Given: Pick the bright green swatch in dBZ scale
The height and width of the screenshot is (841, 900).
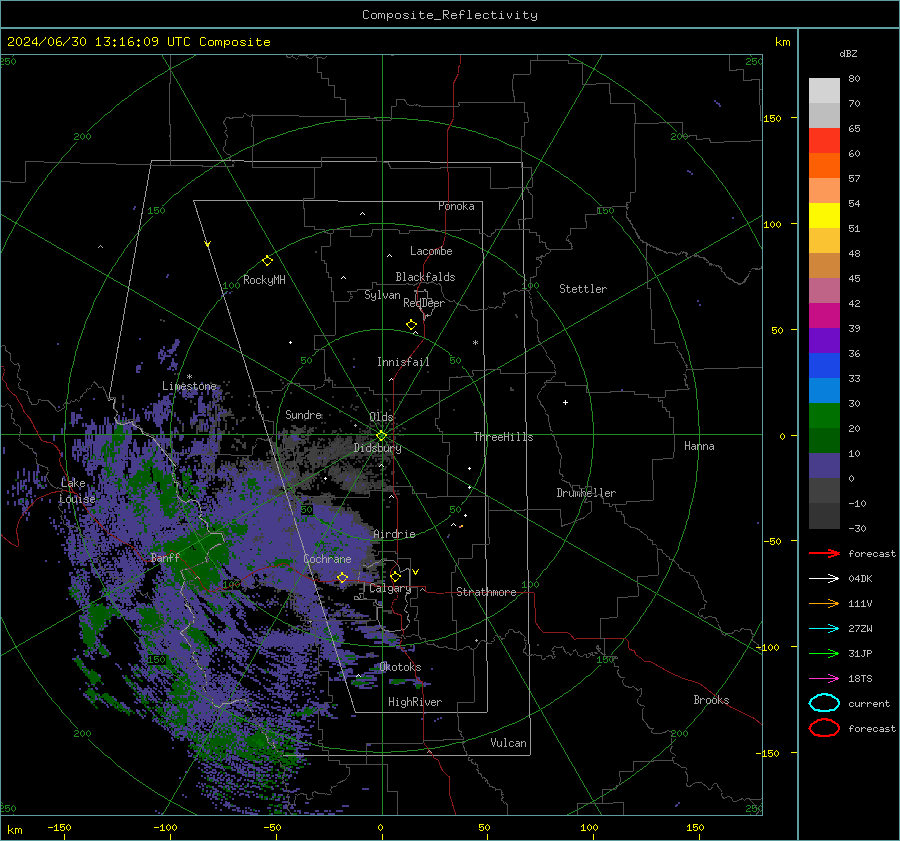Looking at the screenshot, I should coord(824,416).
